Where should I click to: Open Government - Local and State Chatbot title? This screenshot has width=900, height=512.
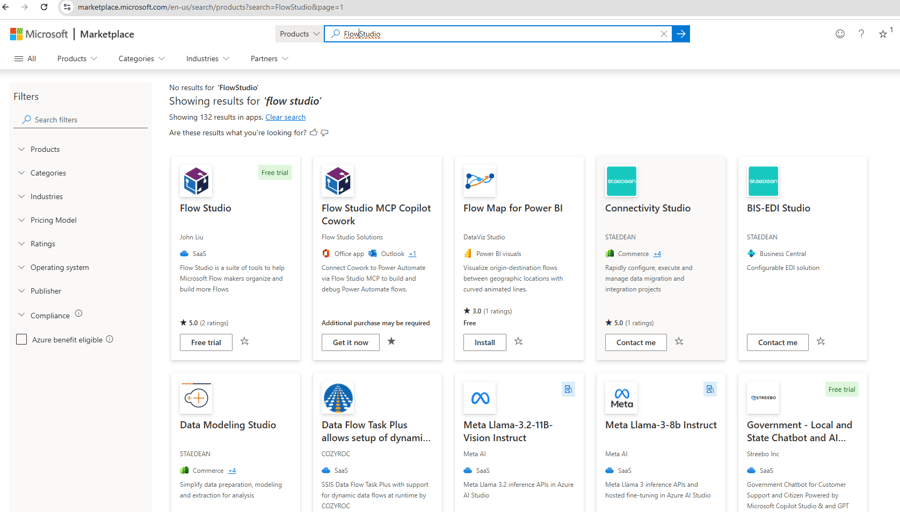coord(799,431)
